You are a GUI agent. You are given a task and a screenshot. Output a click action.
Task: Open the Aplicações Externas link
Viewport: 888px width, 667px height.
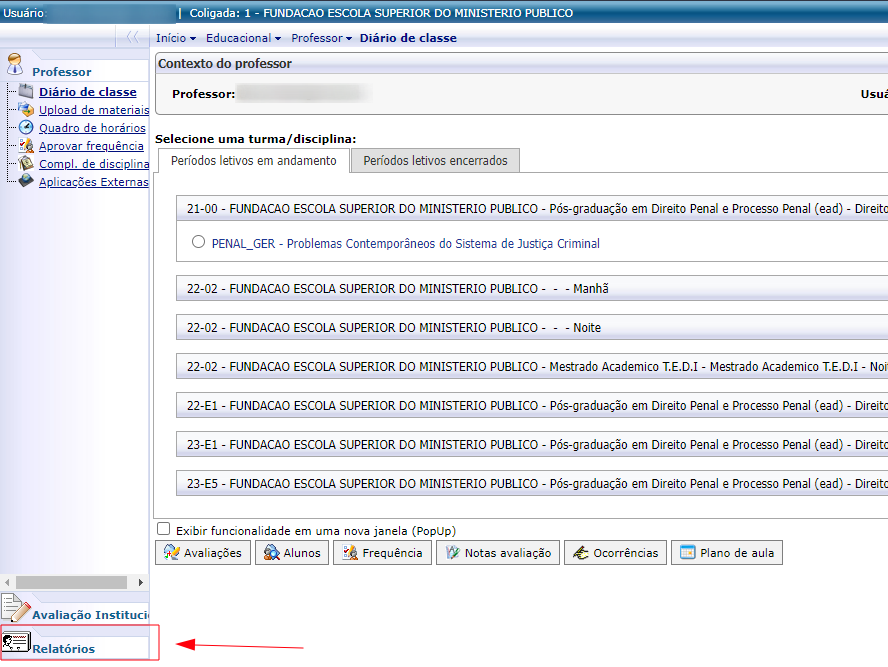[x=94, y=182]
